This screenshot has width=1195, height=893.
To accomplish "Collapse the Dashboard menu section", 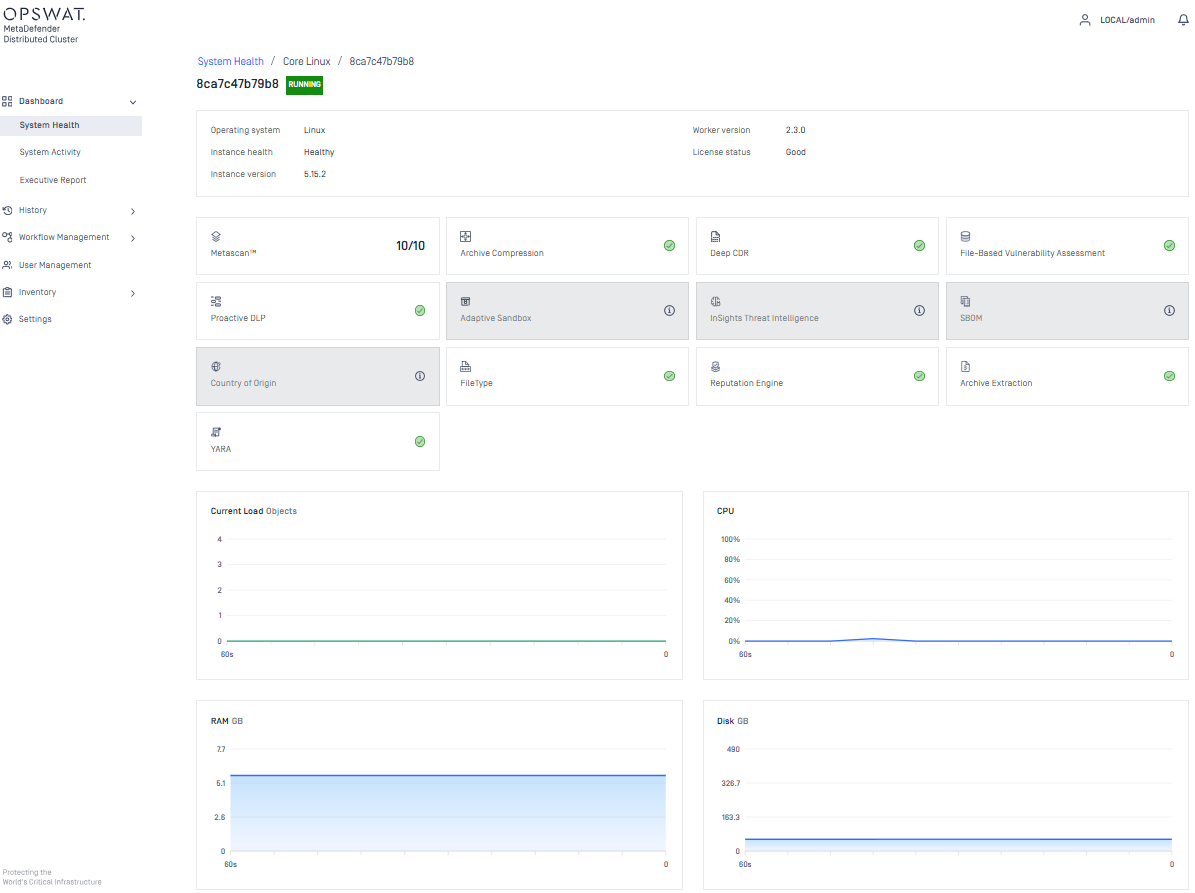I will point(133,102).
